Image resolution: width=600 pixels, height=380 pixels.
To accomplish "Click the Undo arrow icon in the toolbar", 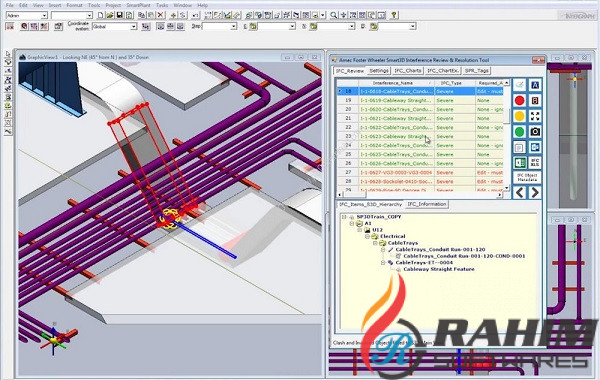I will pos(196,15).
